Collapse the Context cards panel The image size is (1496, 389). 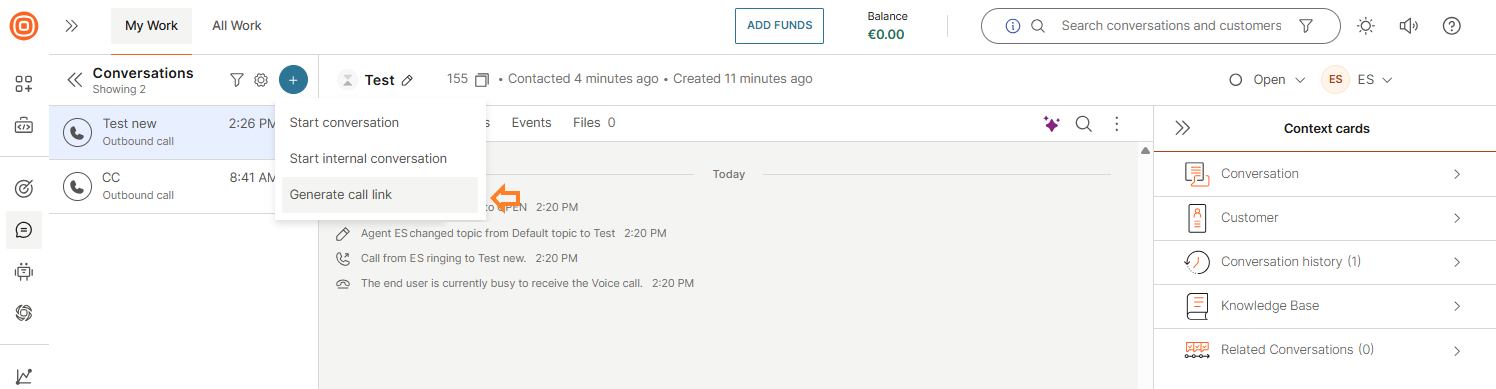(1183, 128)
